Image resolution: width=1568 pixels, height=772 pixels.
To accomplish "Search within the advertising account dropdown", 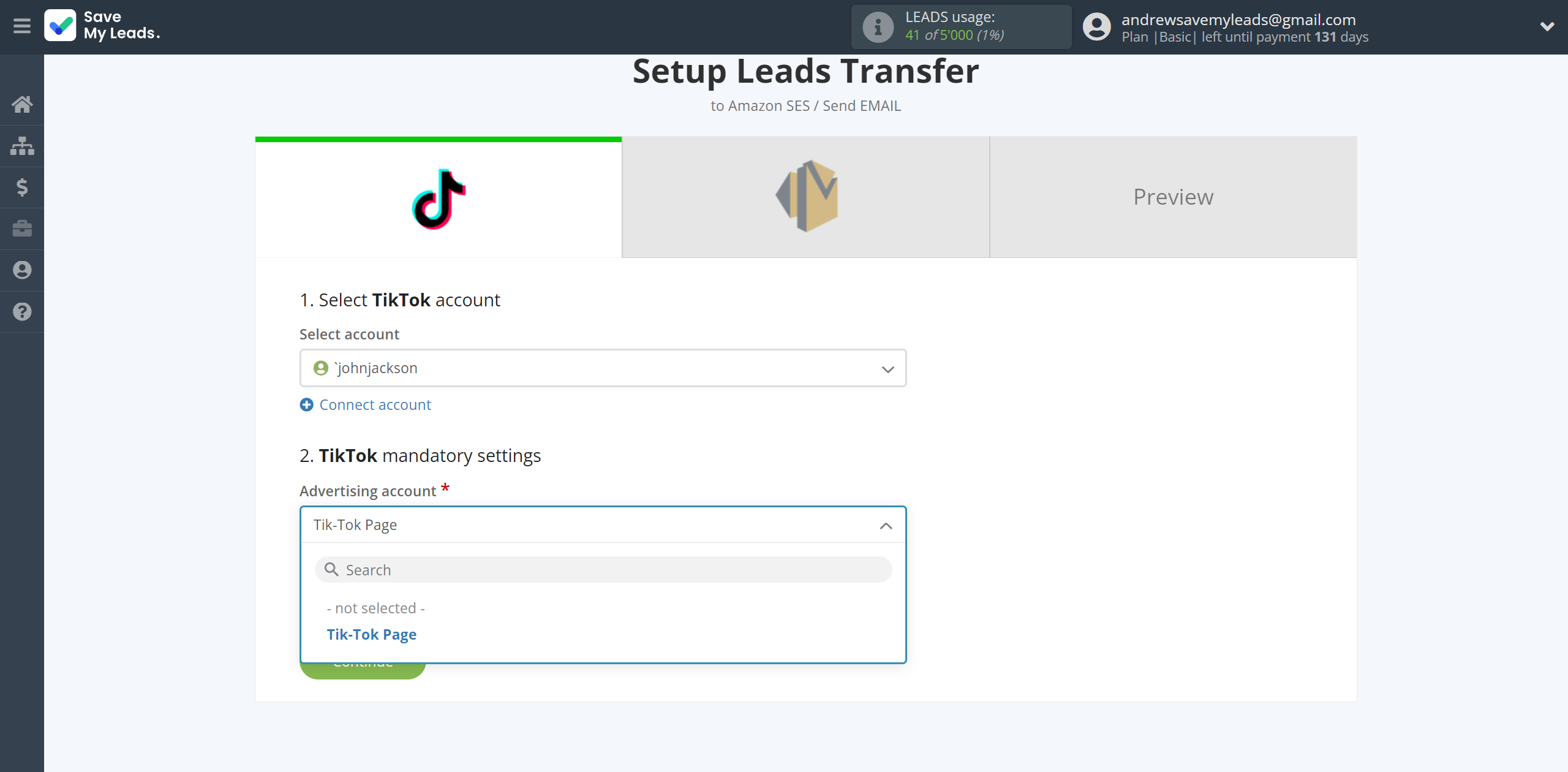I will click(604, 569).
